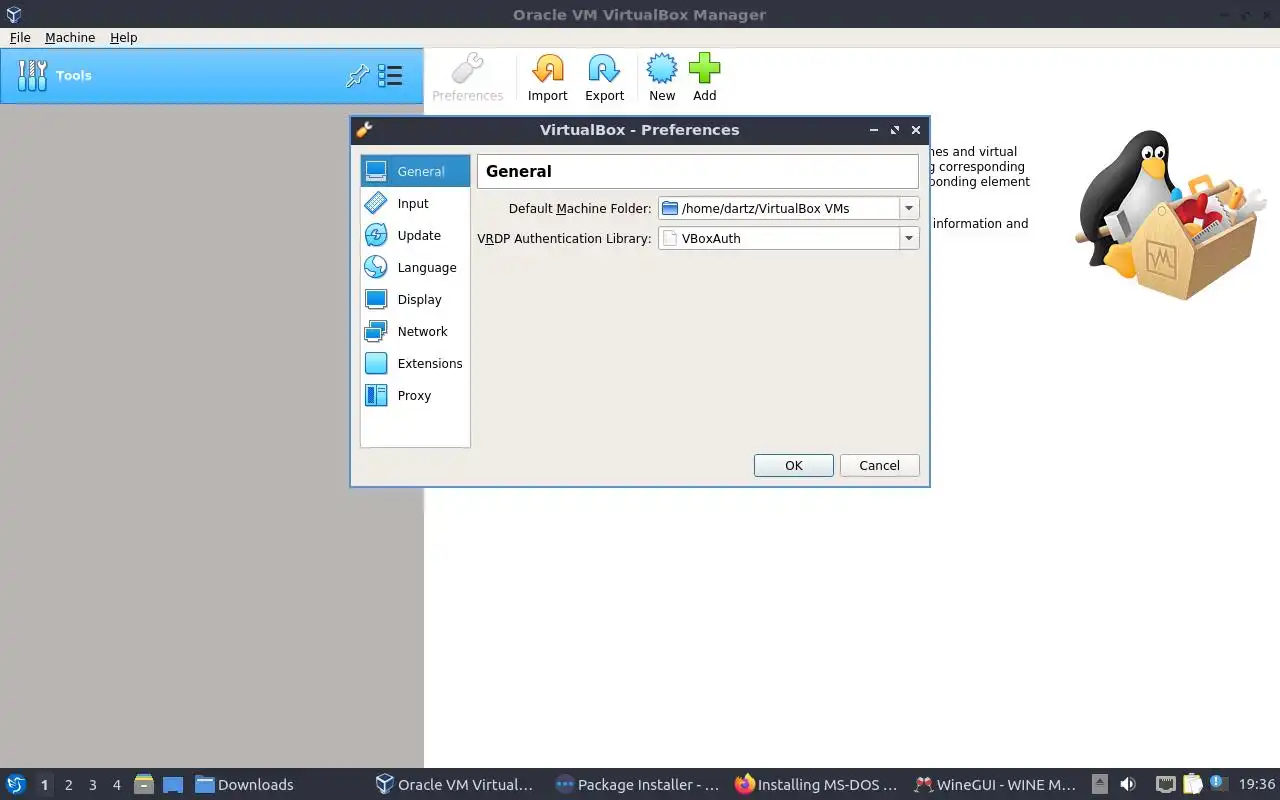Open the network tray icon
The height and width of the screenshot is (800, 1280).
1166,784
